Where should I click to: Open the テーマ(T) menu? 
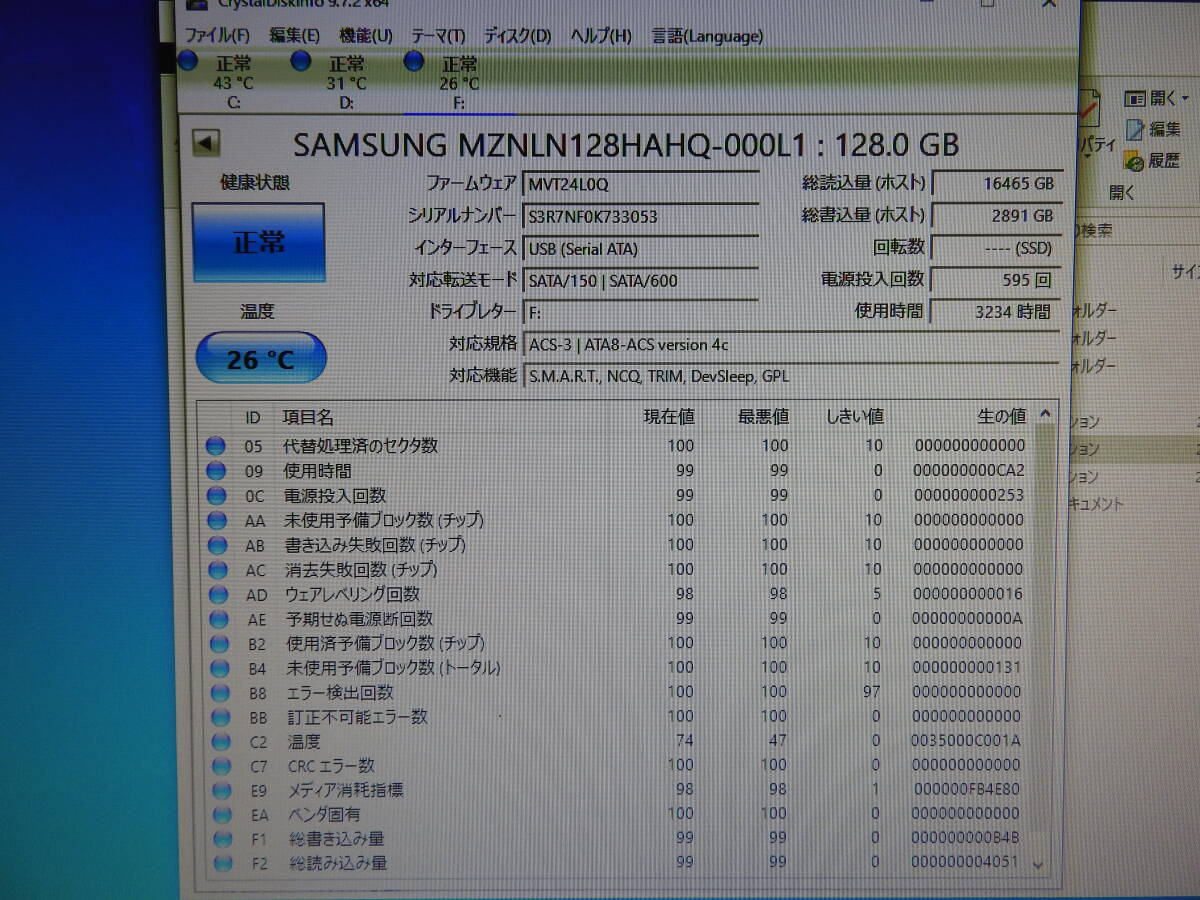coord(438,36)
